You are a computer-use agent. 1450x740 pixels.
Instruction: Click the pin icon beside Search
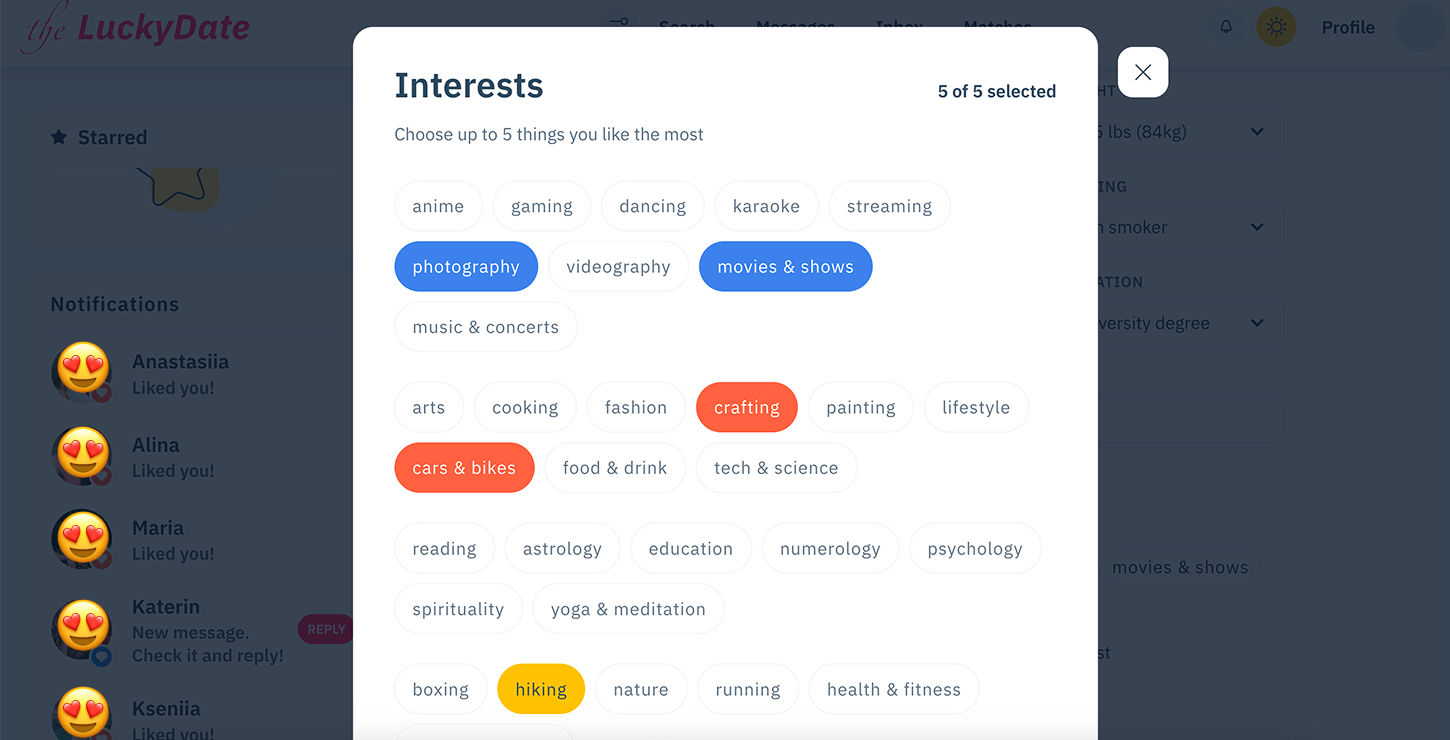pyautogui.click(x=618, y=19)
